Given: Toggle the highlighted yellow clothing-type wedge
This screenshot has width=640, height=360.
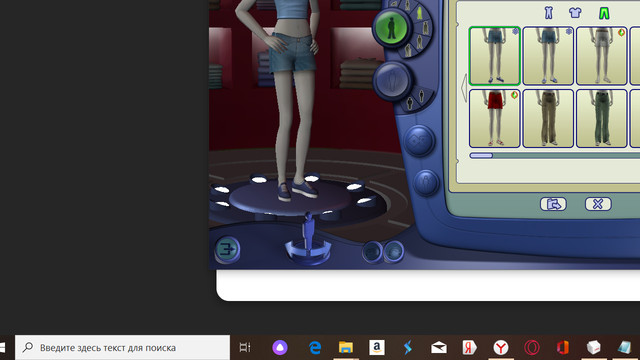Looking at the screenshot, I should click(419, 13).
